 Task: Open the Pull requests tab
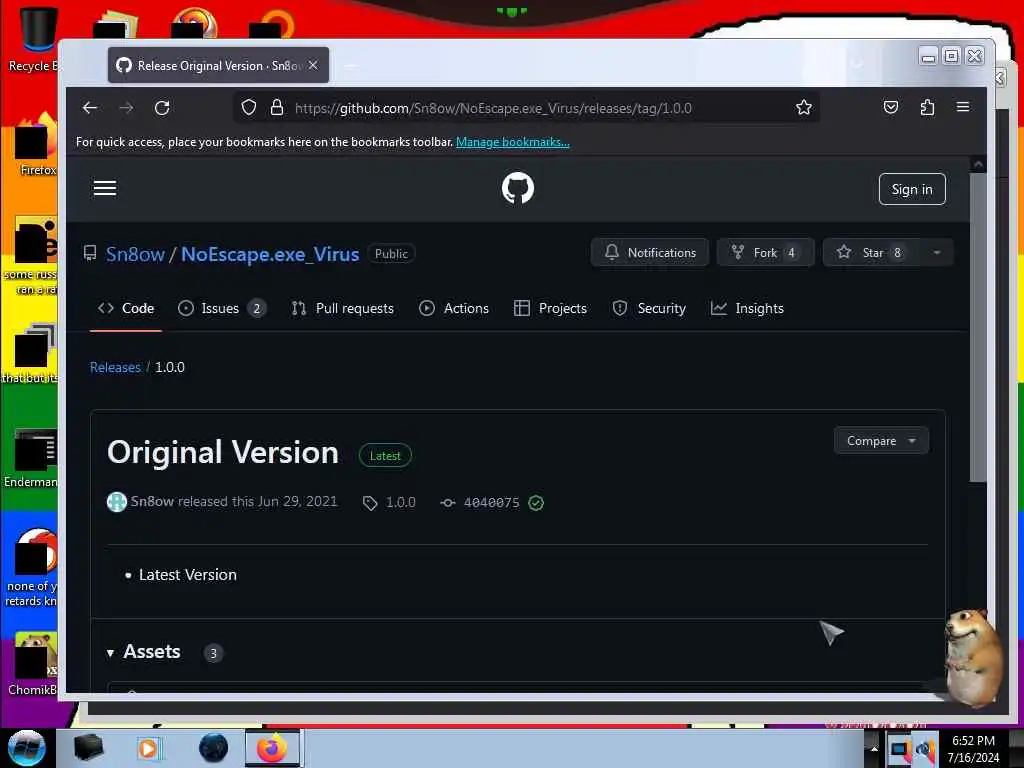[343, 308]
